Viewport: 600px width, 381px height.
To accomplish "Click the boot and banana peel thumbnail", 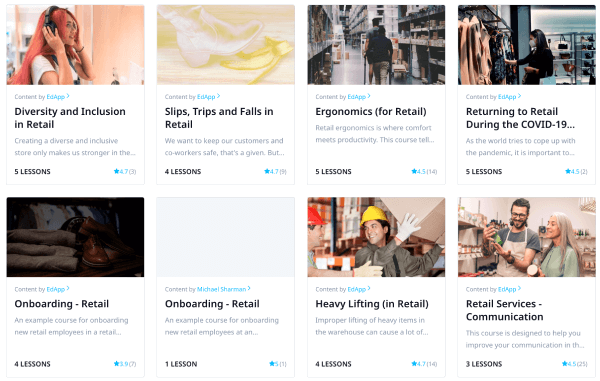I will point(226,45).
